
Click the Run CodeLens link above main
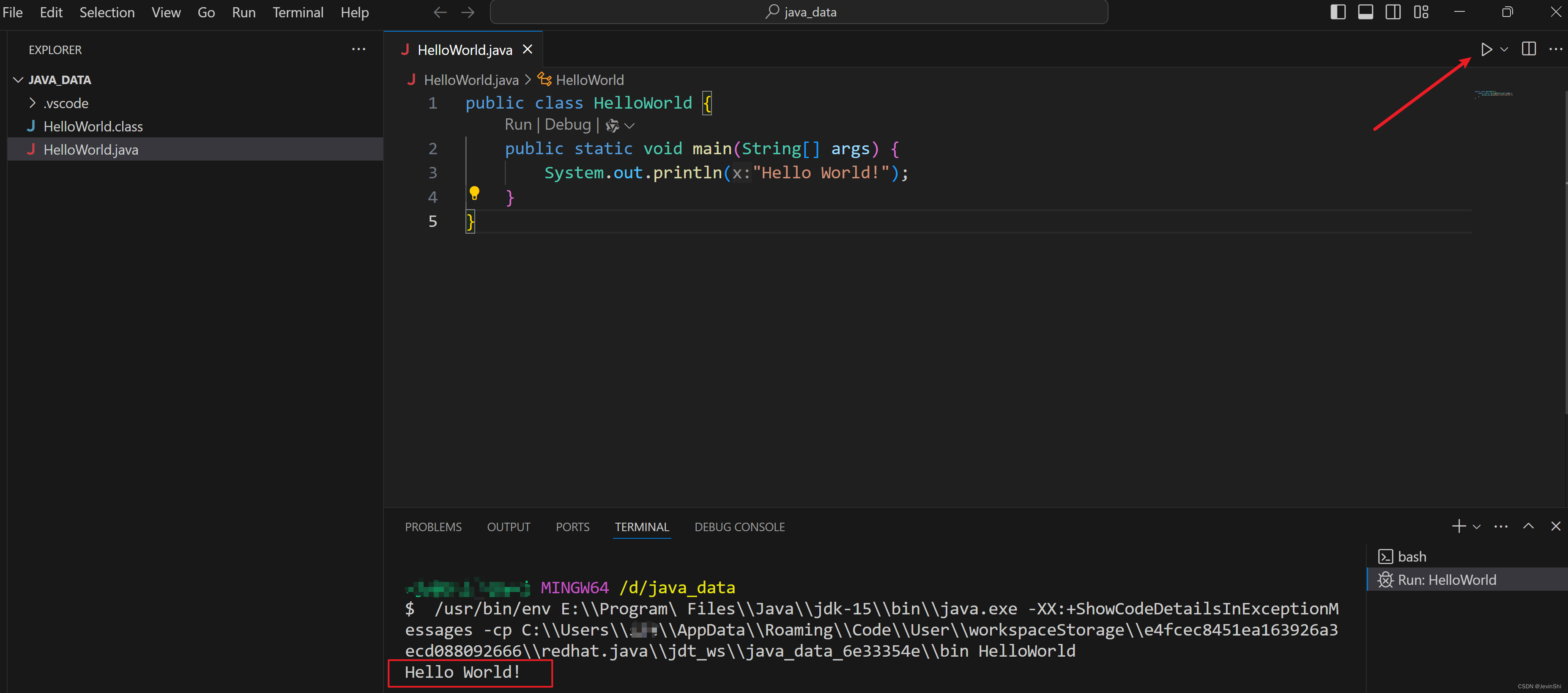click(x=518, y=125)
